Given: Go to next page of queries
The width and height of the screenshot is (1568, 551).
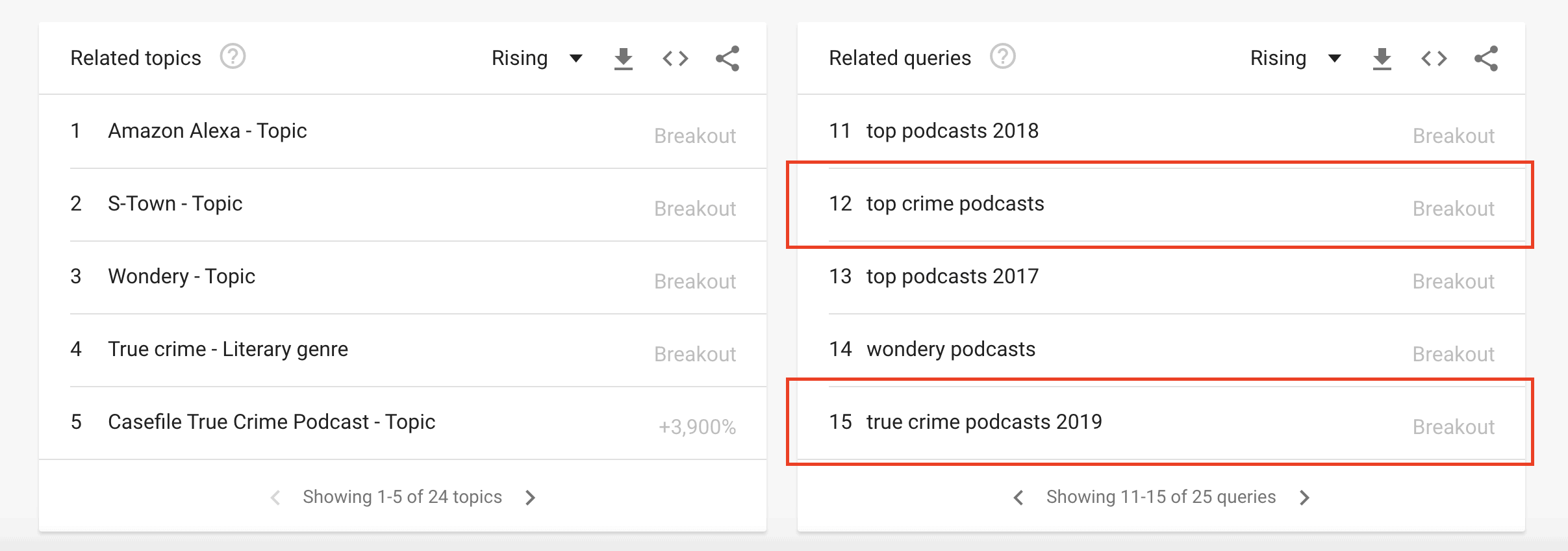Looking at the screenshot, I should point(1305,498).
